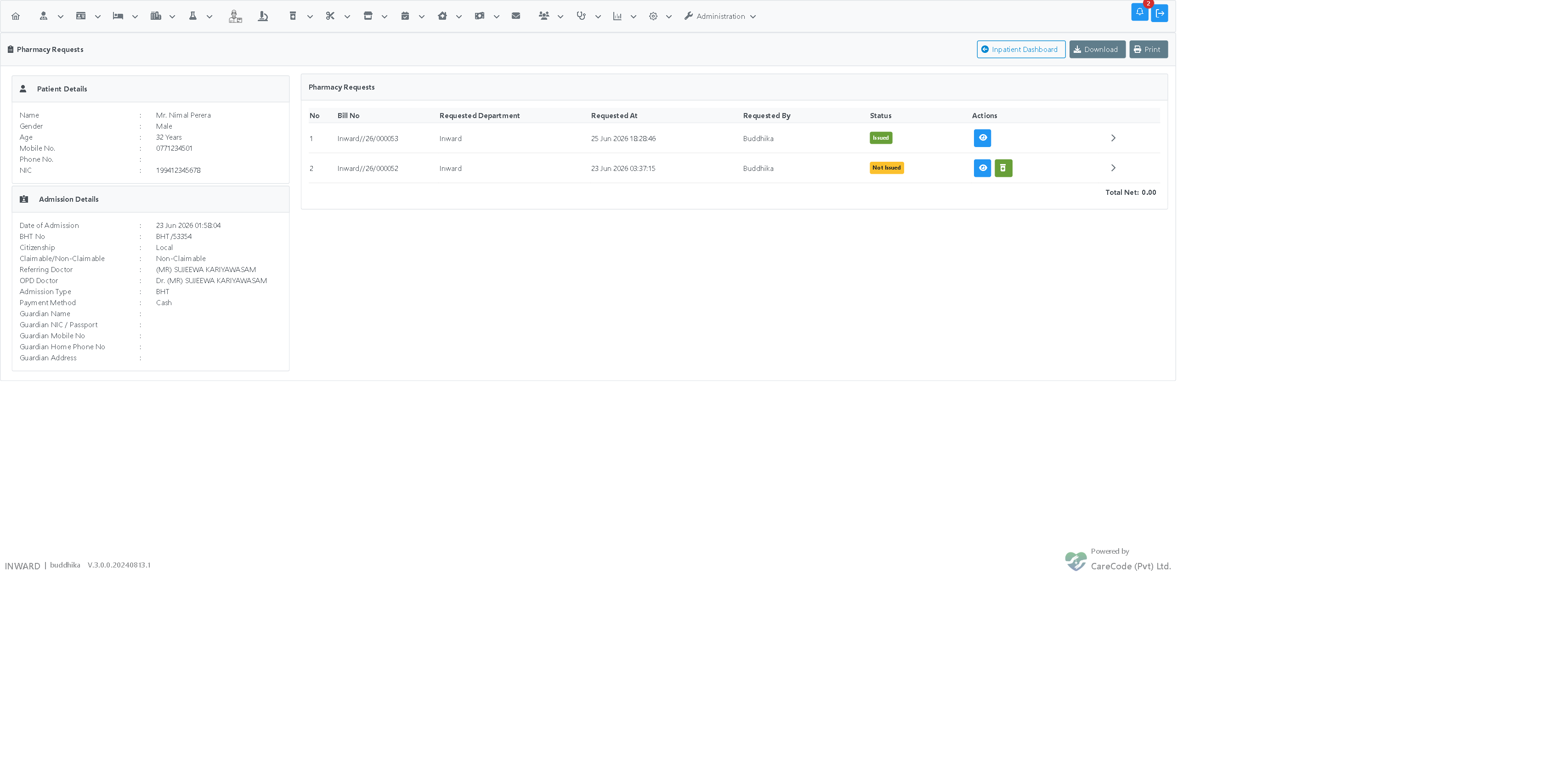Click the Admission Details panel header
Image resolution: width=1568 pixels, height=772 pixels.
pyautogui.click(x=150, y=199)
